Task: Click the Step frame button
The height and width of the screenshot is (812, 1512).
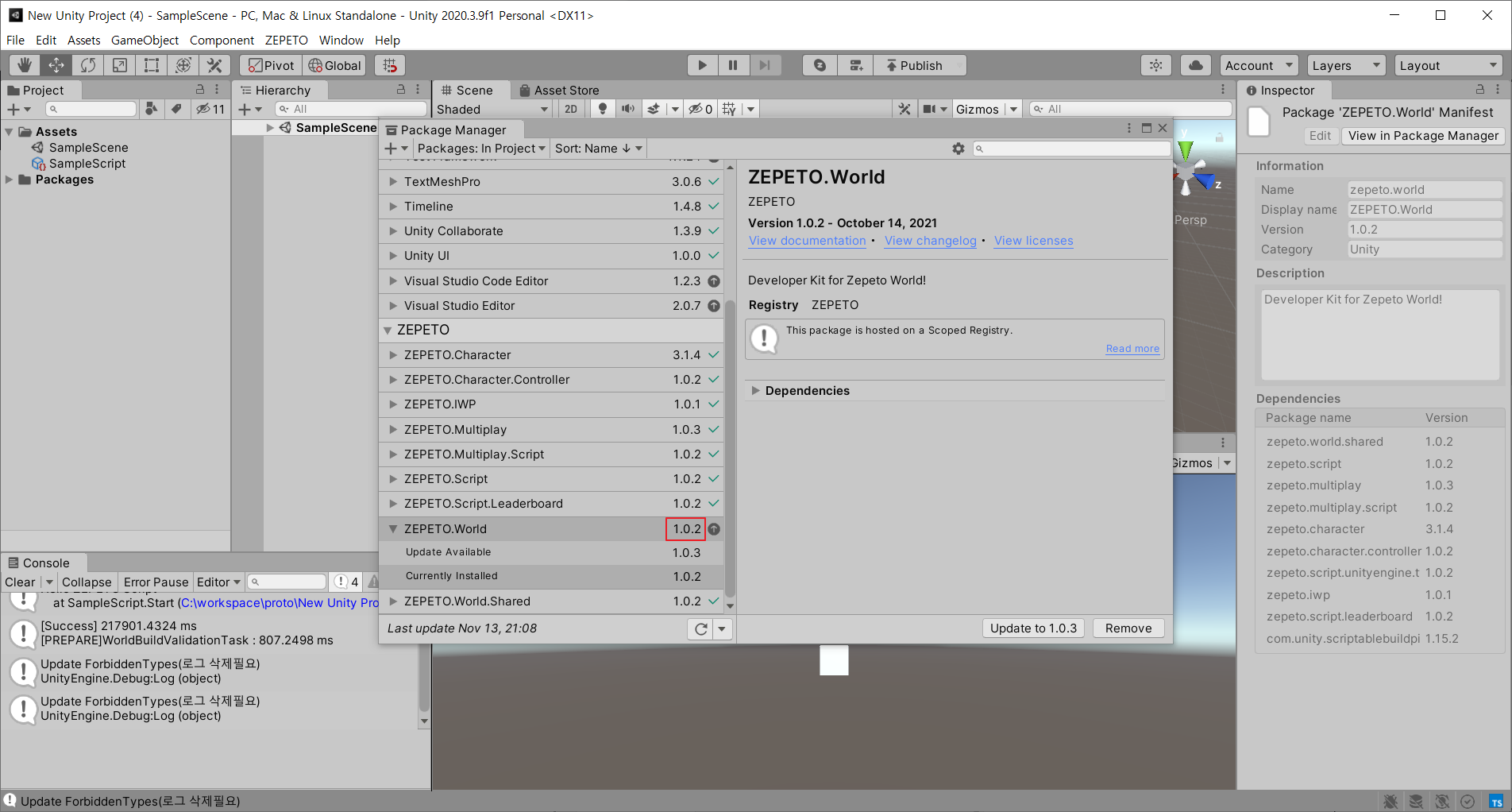Action: [765, 65]
